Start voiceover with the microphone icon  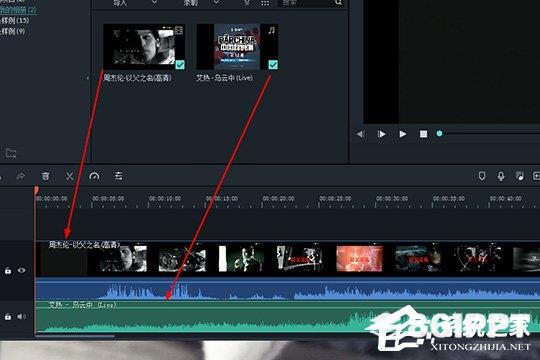coord(501,176)
